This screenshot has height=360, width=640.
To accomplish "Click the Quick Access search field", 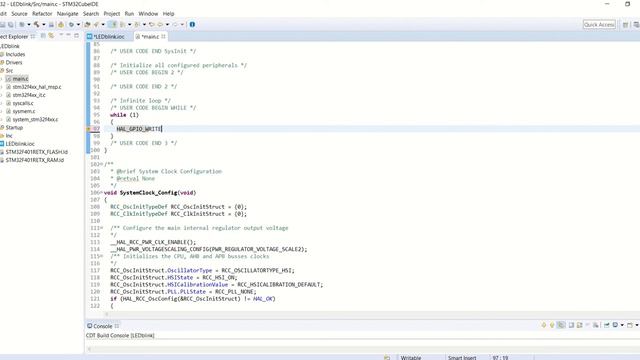I will pyautogui.click(x=599, y=24).
